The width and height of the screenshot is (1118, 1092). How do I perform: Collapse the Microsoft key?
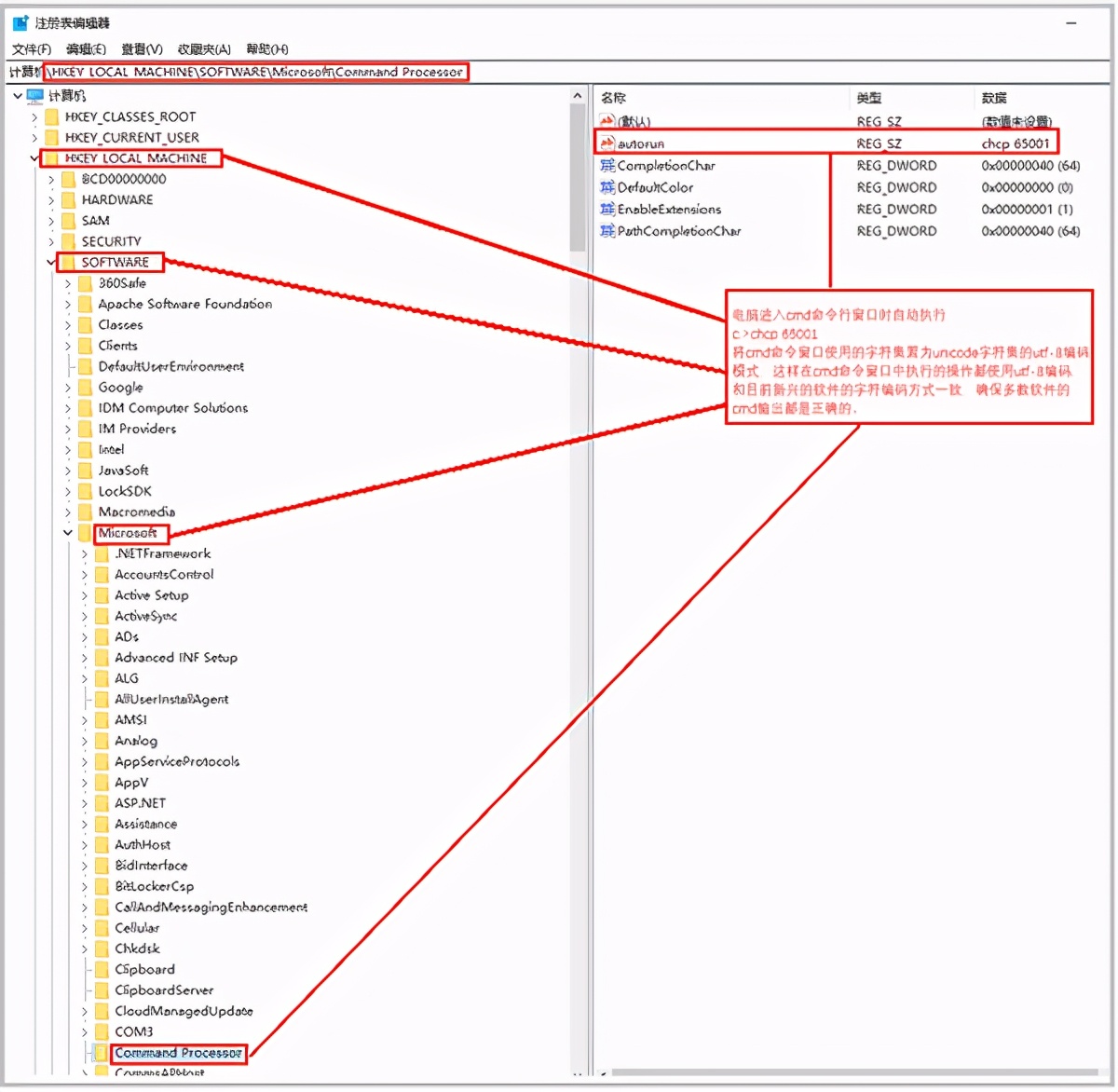(68, 533)
